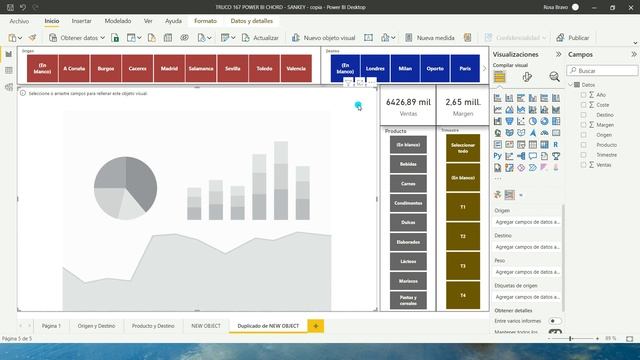Click the Save icon in title bar
The height and width of the screenshot is (360, 640).
10,7
